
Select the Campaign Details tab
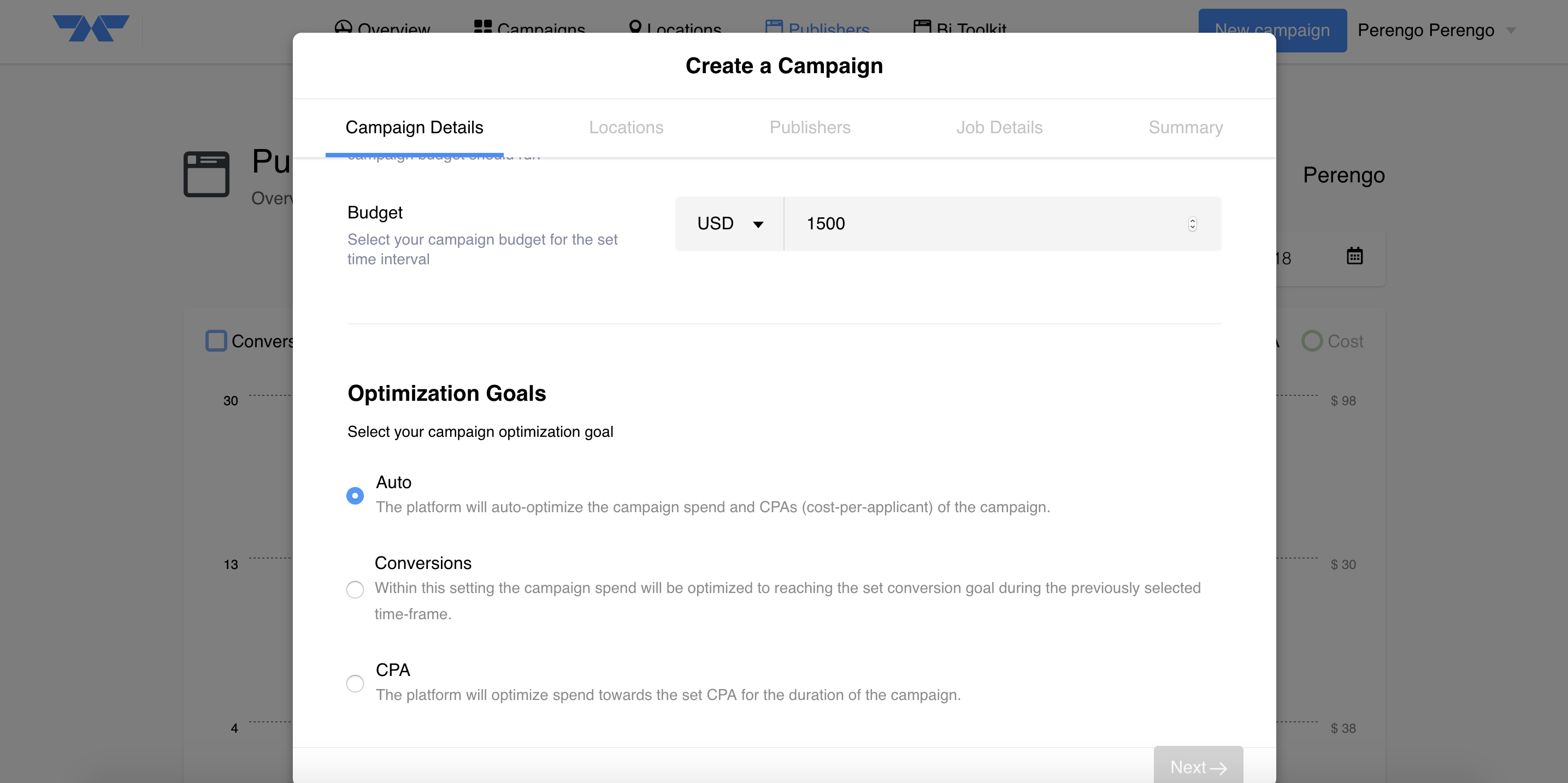click(414, 127)
